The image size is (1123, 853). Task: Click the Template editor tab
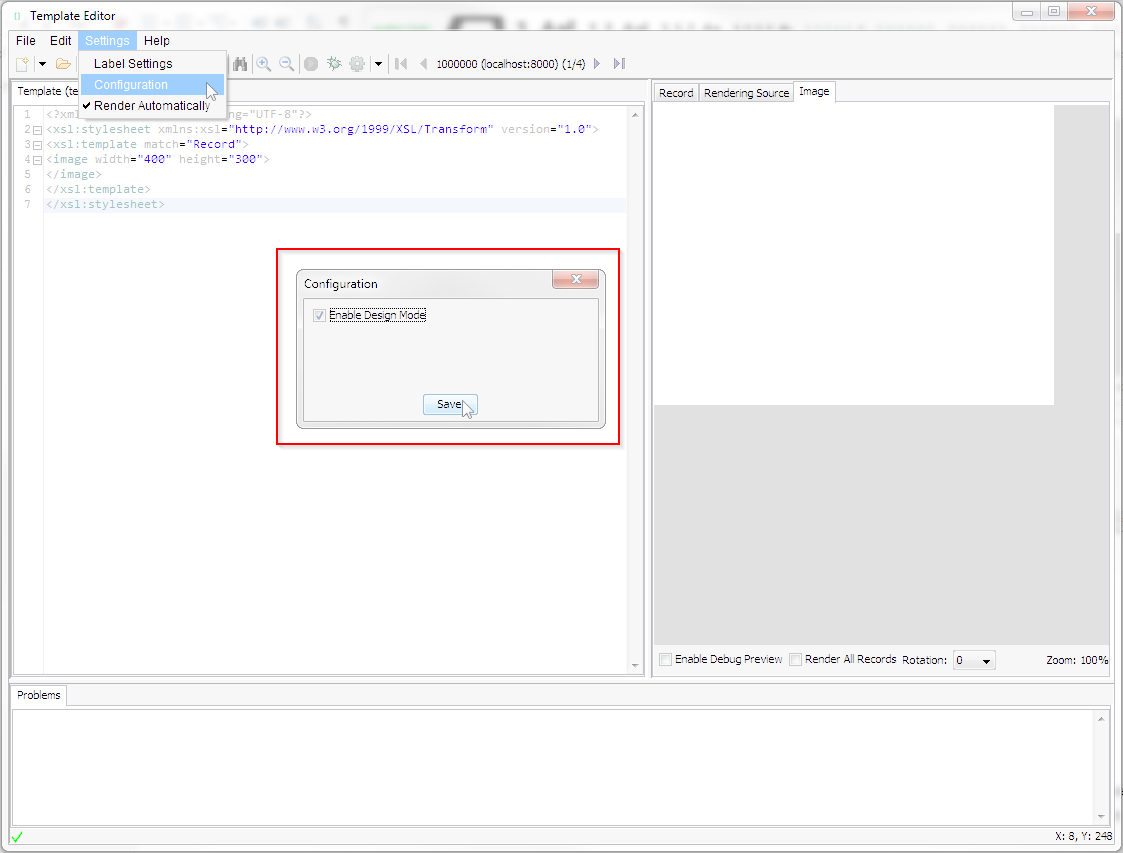click(x=46, y=92)
